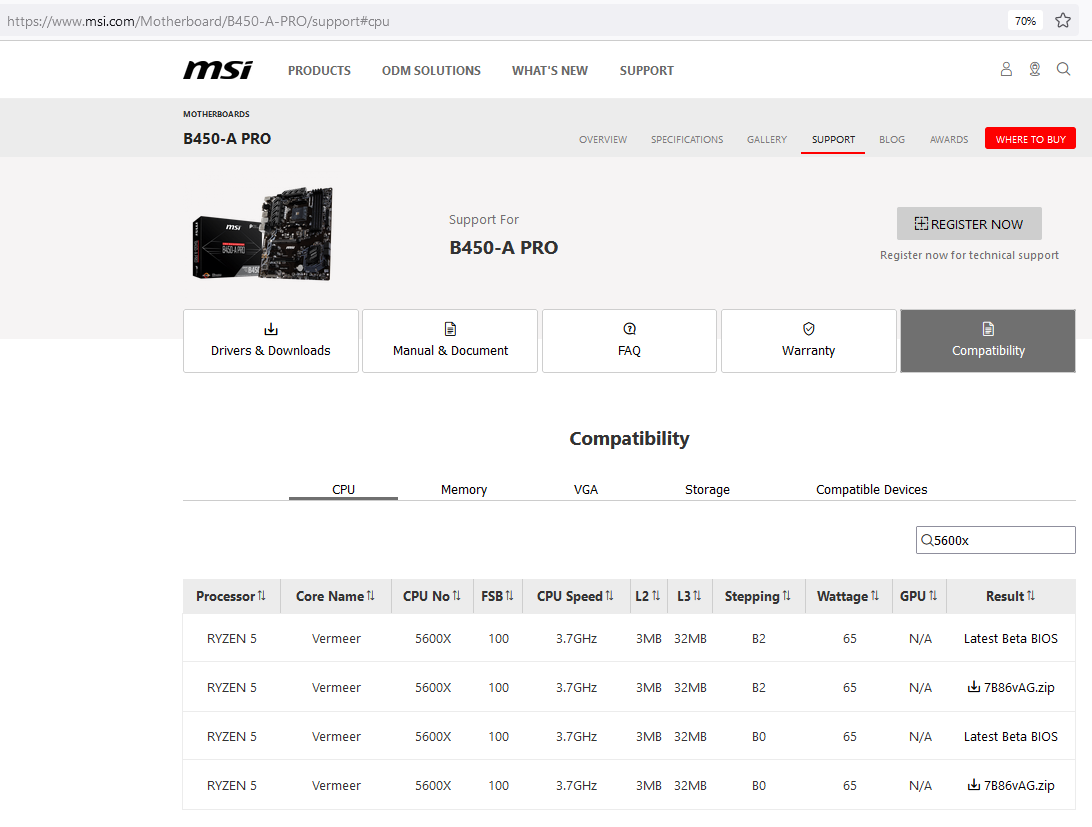
Task: Sort by Stepping column arrows
Action: click(x=786, y=596)
